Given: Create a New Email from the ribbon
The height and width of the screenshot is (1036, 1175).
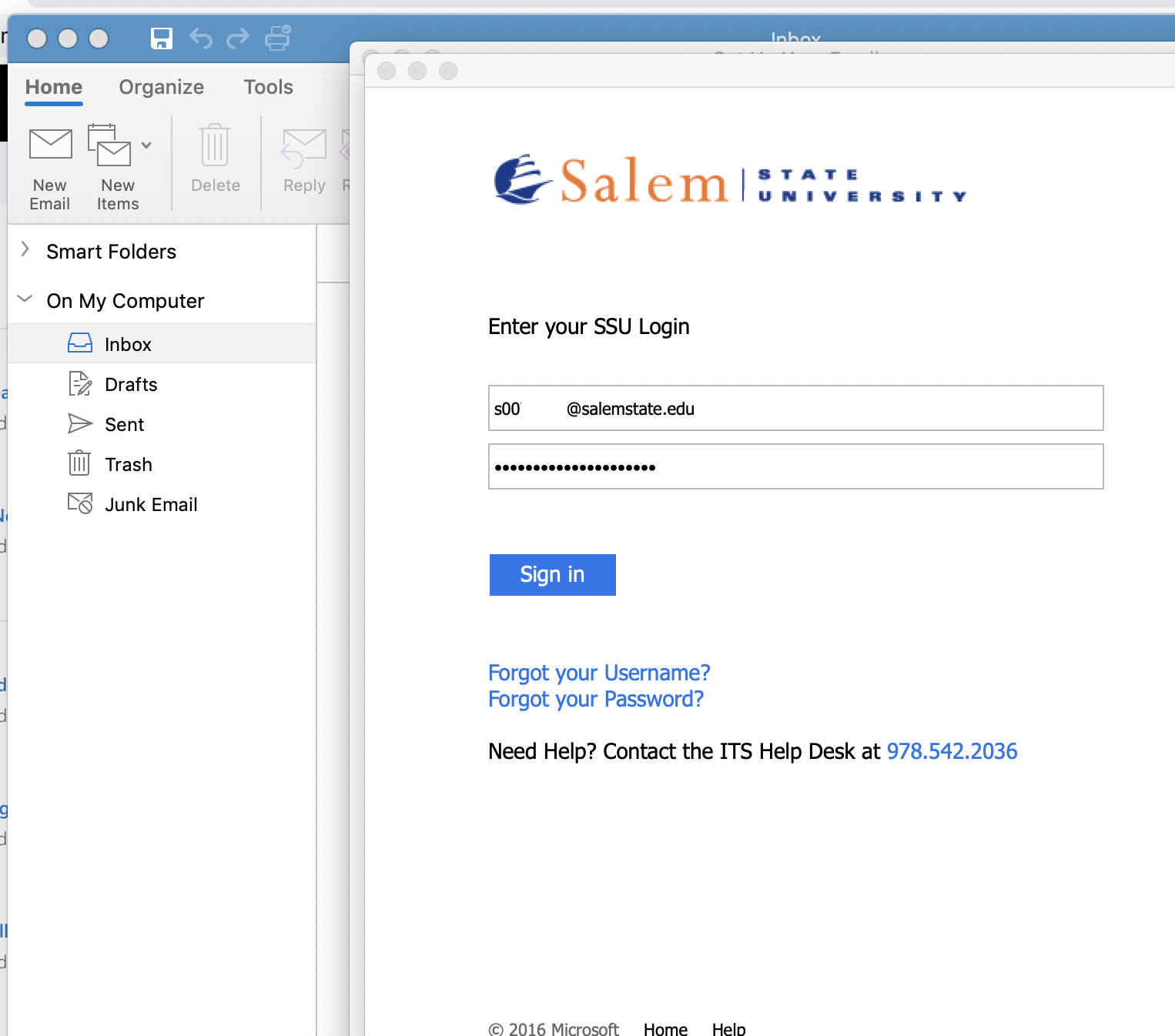Looking at the screenshot, I should [50, 169].
